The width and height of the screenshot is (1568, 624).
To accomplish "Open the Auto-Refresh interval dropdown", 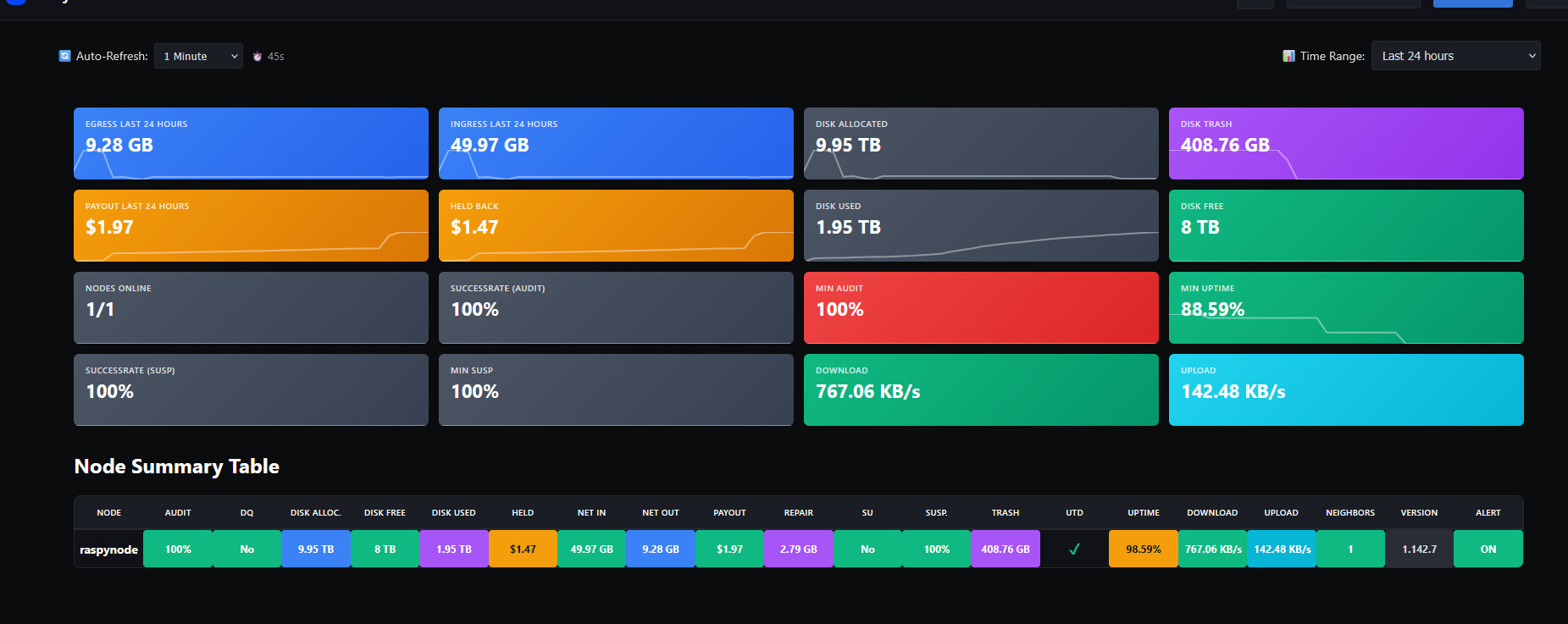I will 198,57.
